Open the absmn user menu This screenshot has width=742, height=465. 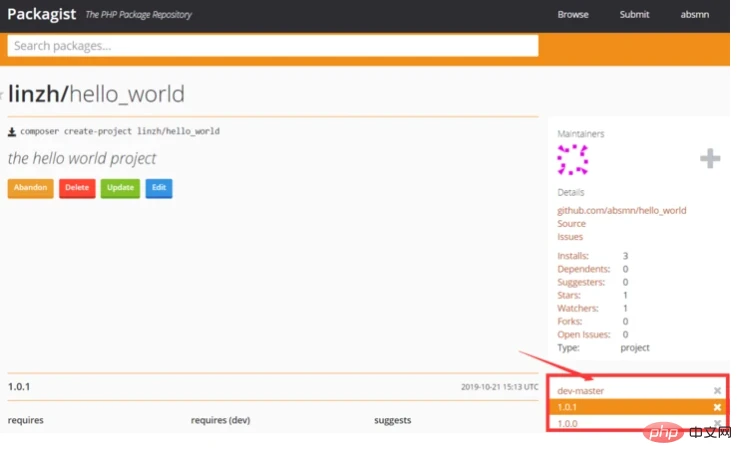tap(694, 15)
